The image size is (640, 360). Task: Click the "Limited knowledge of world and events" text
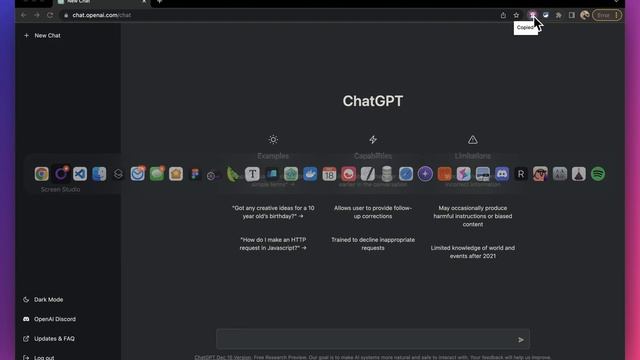pos(473,252)
